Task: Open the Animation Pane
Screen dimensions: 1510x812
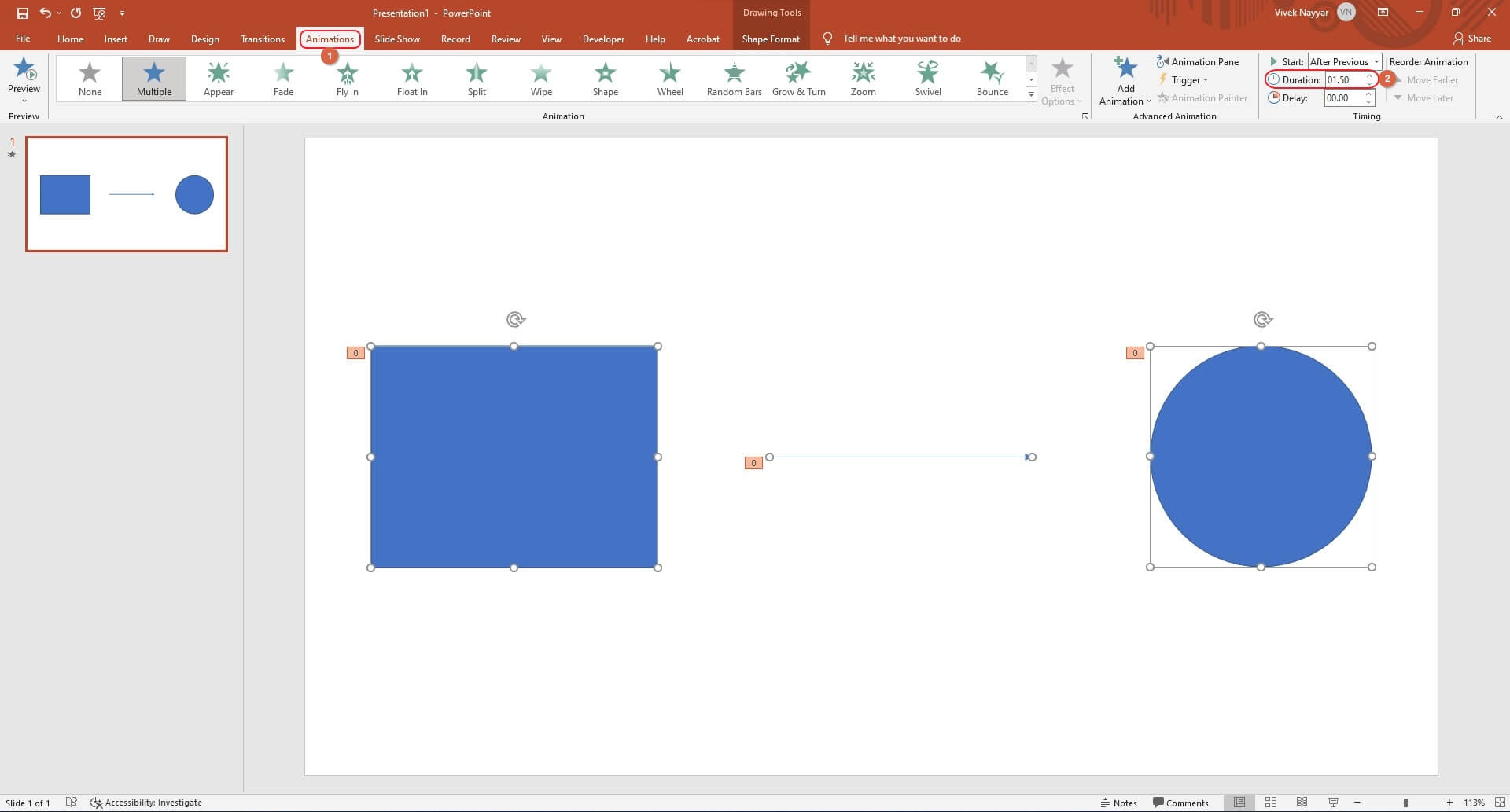Action: click(1198, 61)
